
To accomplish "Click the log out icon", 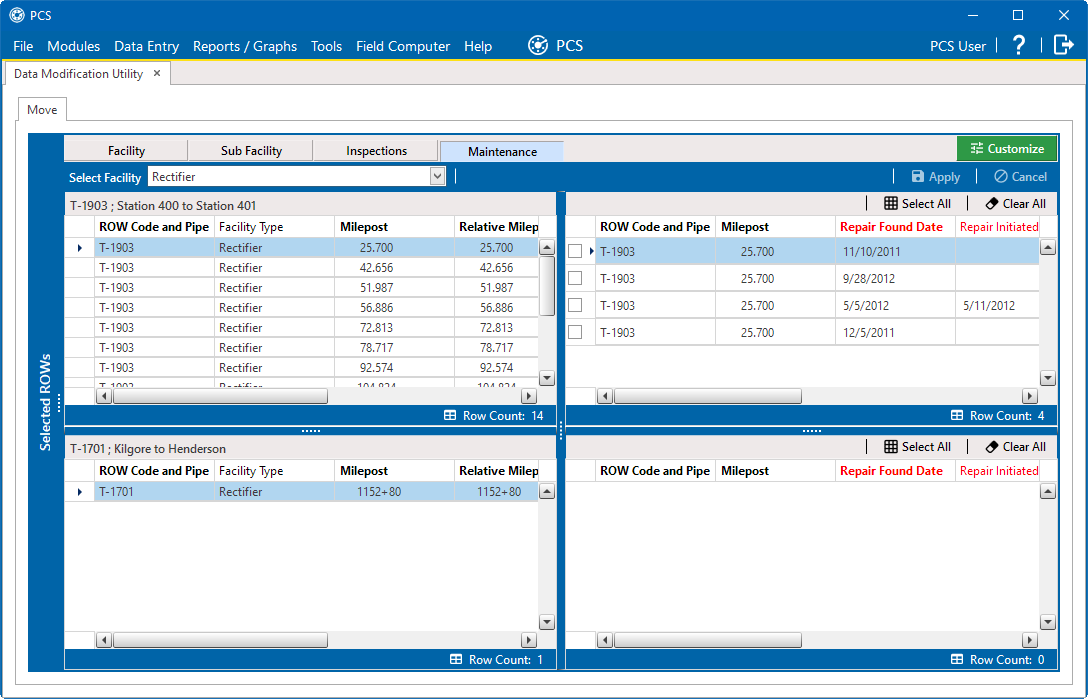I will pos(1063,45).
